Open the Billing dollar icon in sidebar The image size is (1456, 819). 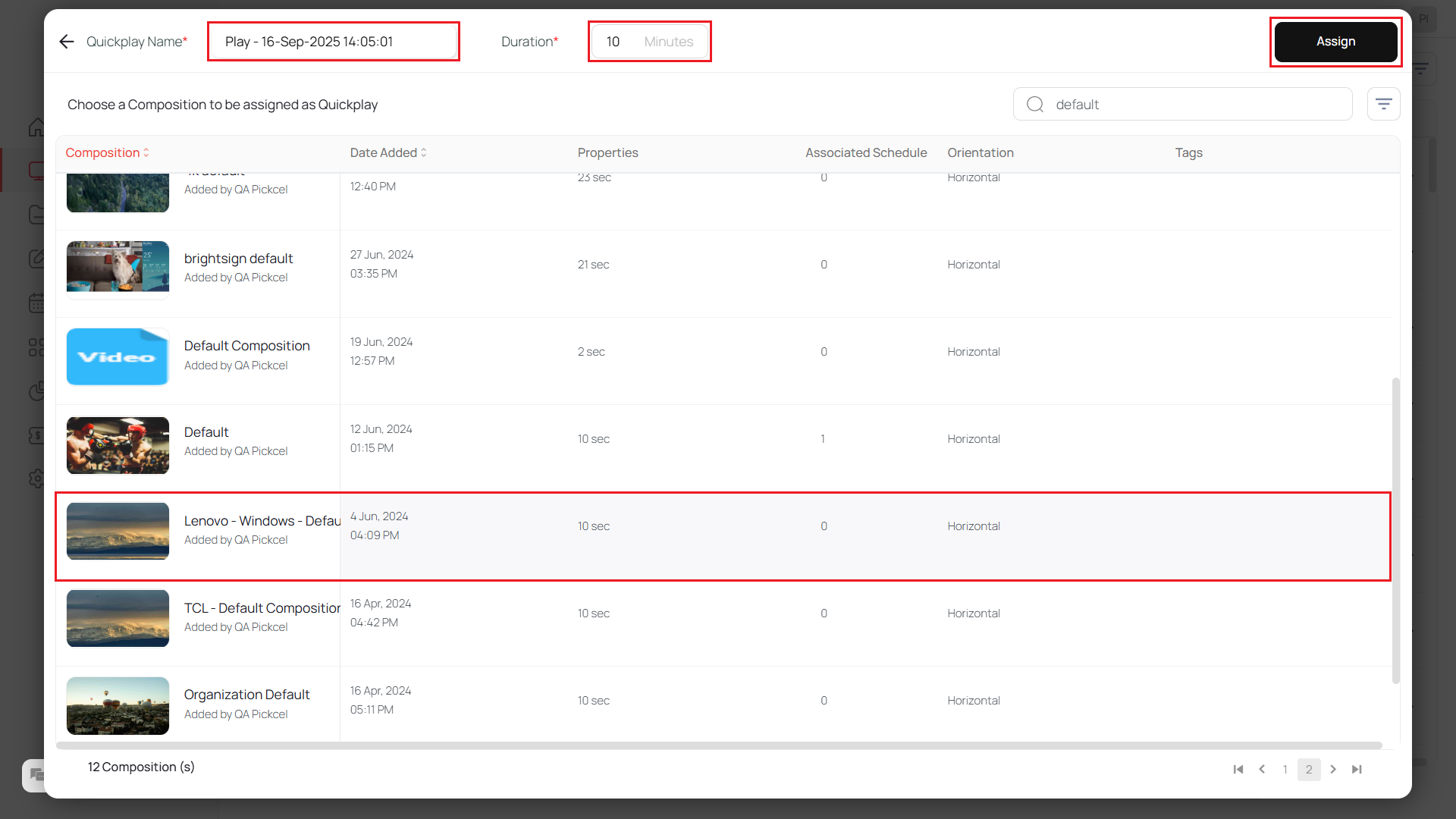coord(36,435)
